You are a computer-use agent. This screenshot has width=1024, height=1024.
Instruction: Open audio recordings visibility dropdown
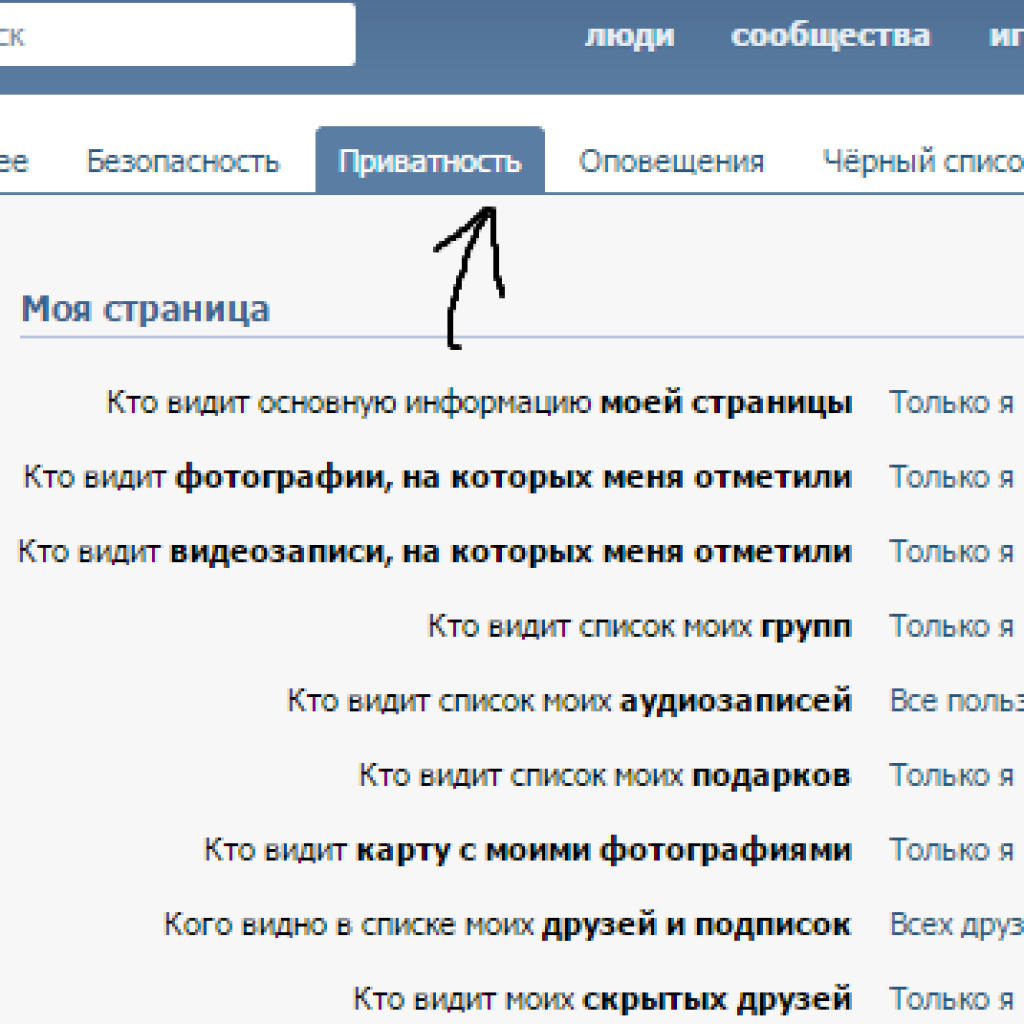[x=955, y=701]
